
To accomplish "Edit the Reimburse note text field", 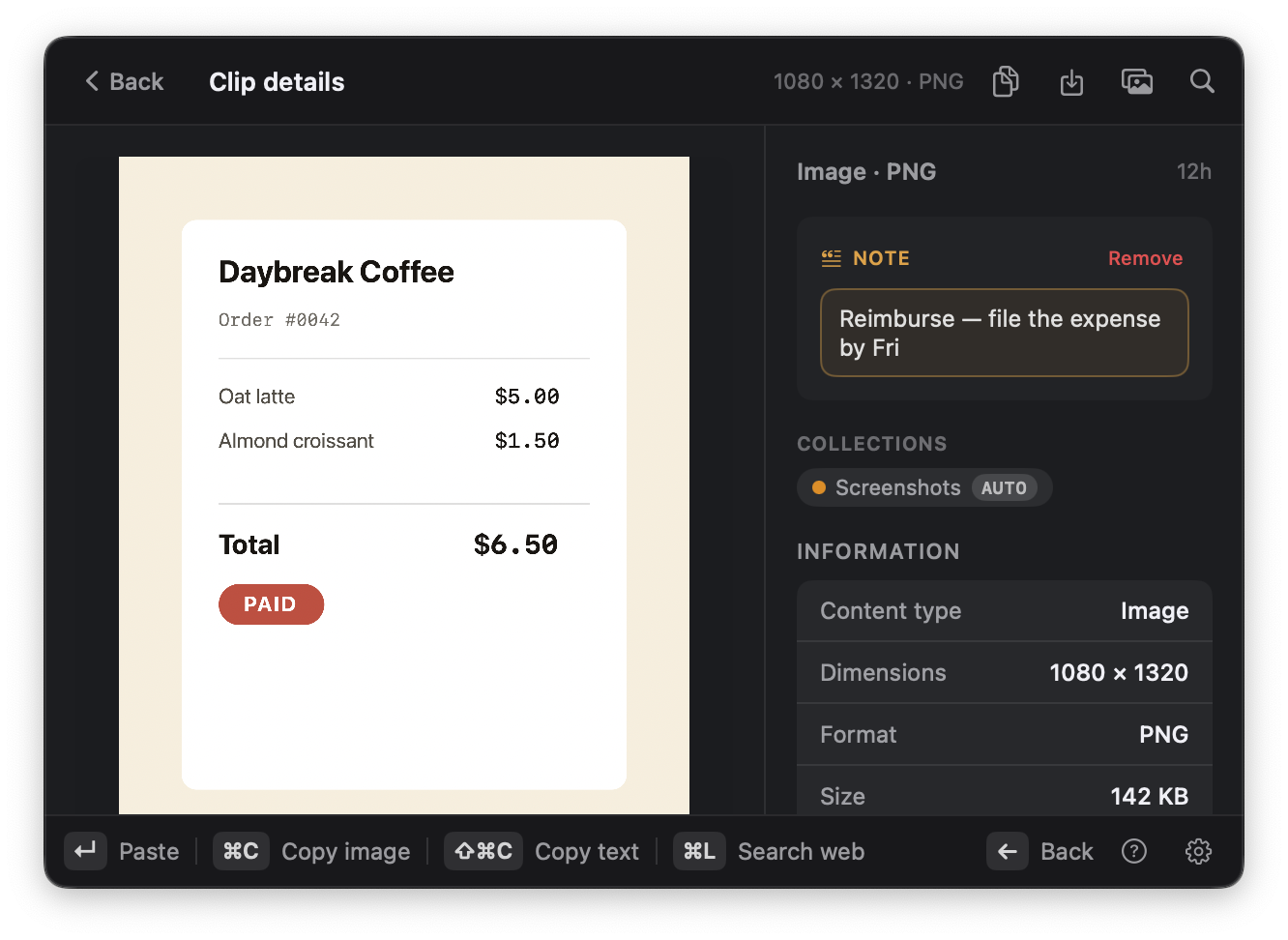I will tap(1004, 333).
